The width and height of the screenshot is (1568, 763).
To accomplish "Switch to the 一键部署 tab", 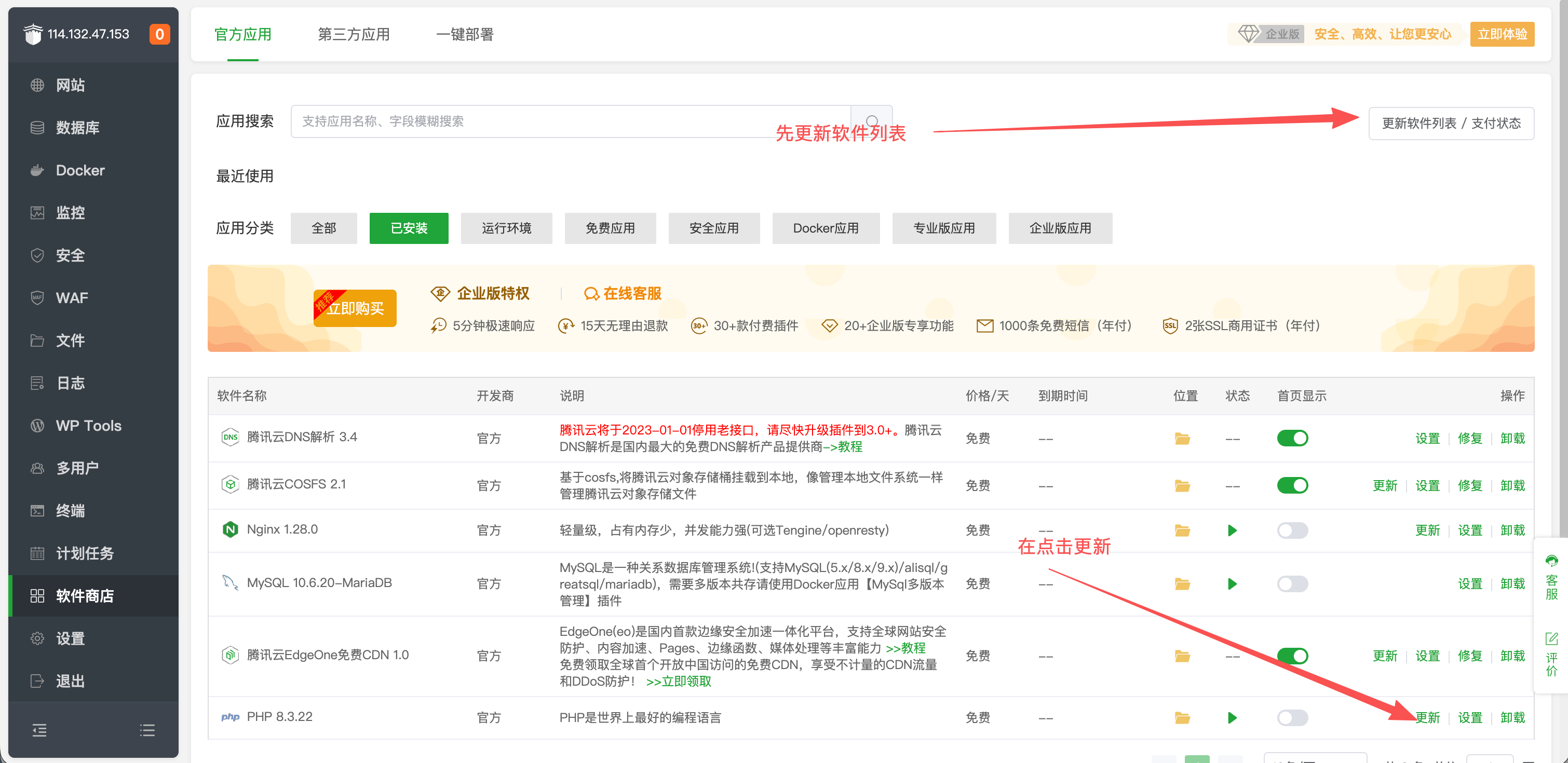I will click(465, 35).
